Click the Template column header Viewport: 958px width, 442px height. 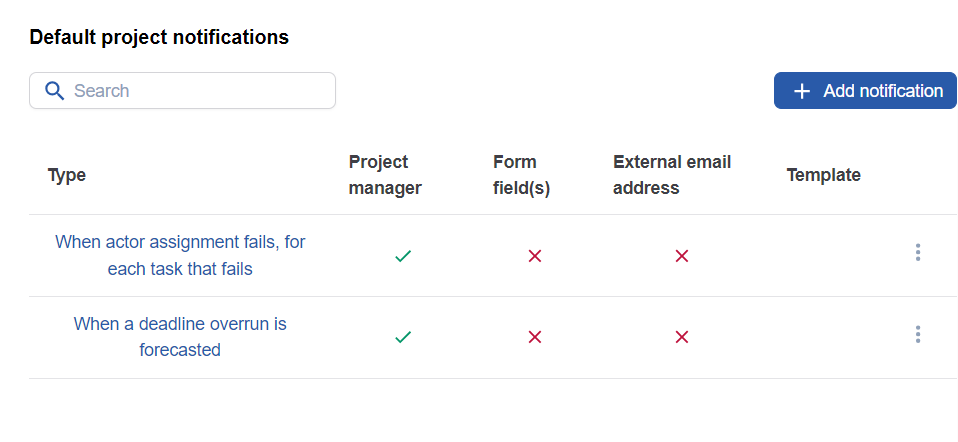tap(823, 175)
